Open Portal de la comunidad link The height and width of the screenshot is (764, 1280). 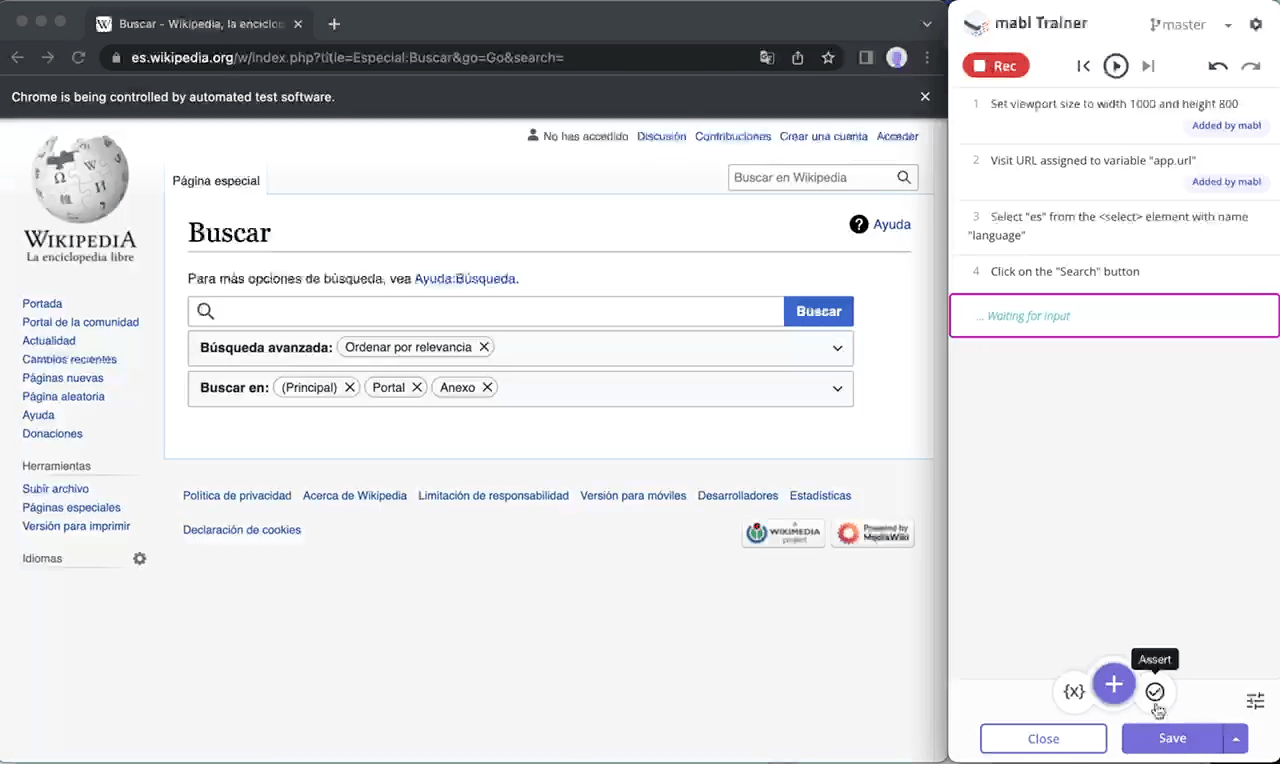tap(81, 322)
